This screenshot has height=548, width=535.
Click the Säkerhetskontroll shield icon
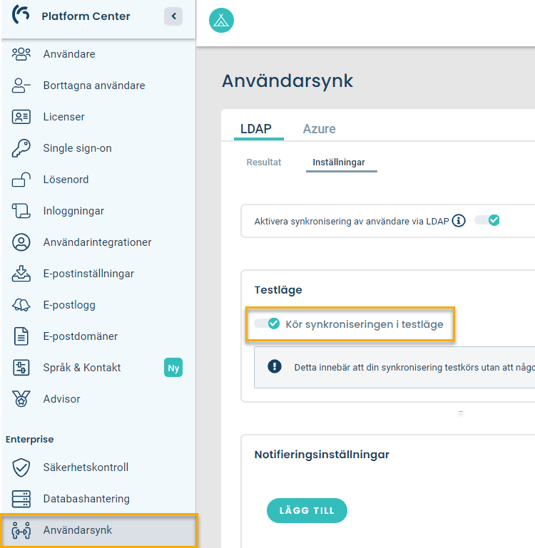point(21,467)
